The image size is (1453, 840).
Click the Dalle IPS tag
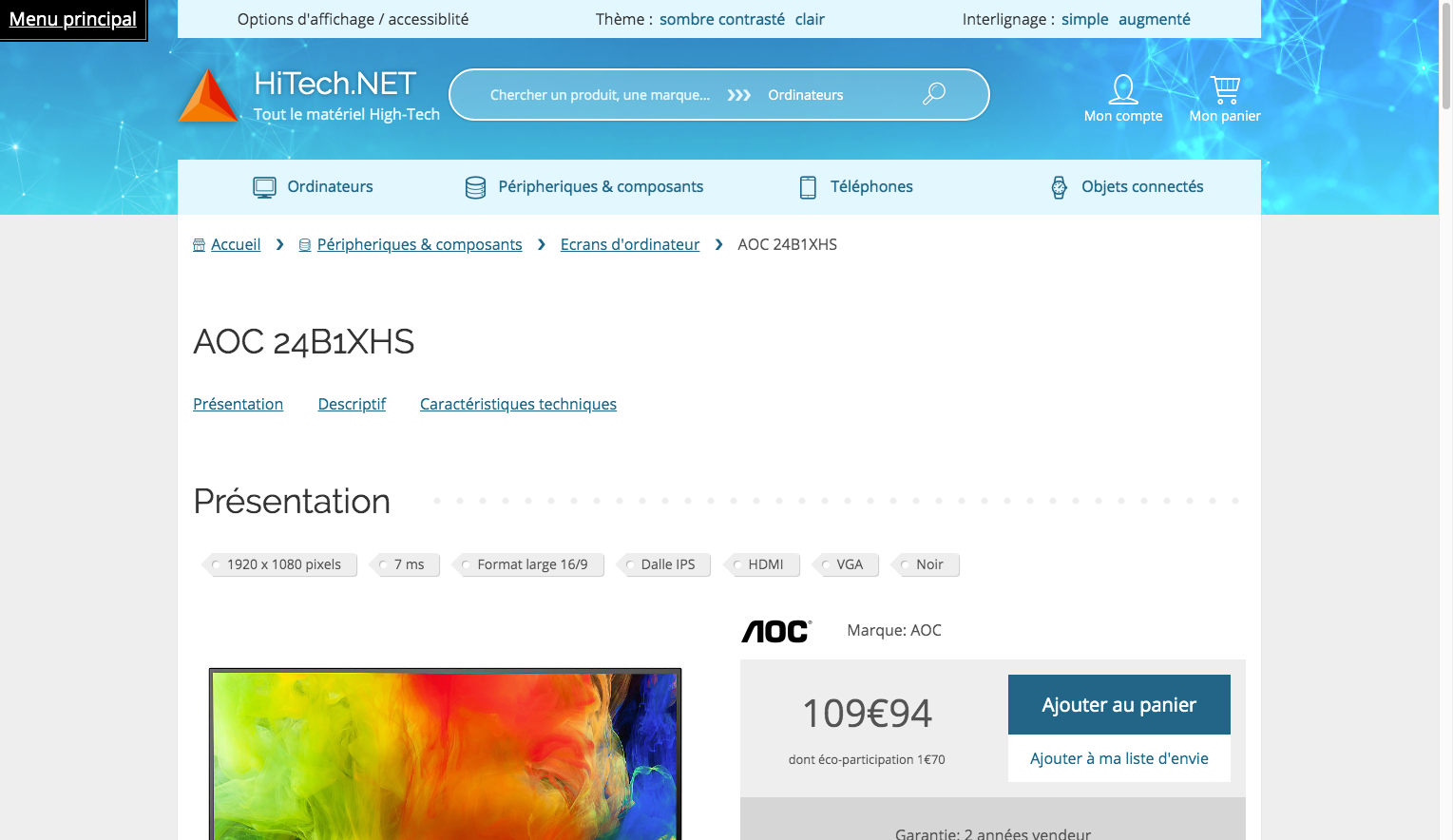(x=663, y=564)
